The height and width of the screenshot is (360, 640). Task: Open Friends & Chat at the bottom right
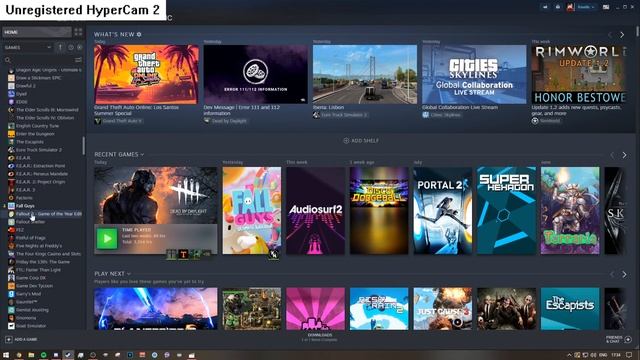618,339
